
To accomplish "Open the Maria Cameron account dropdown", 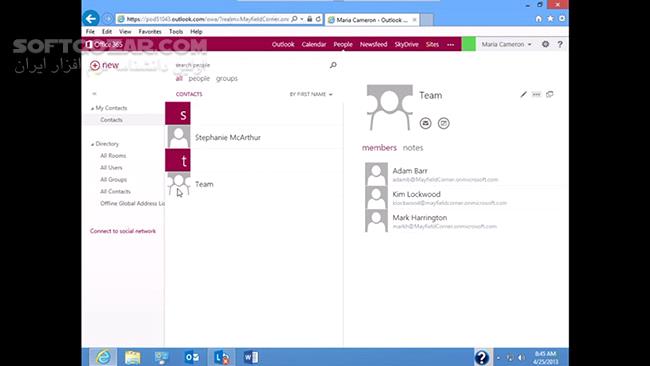I will [506, 44].
